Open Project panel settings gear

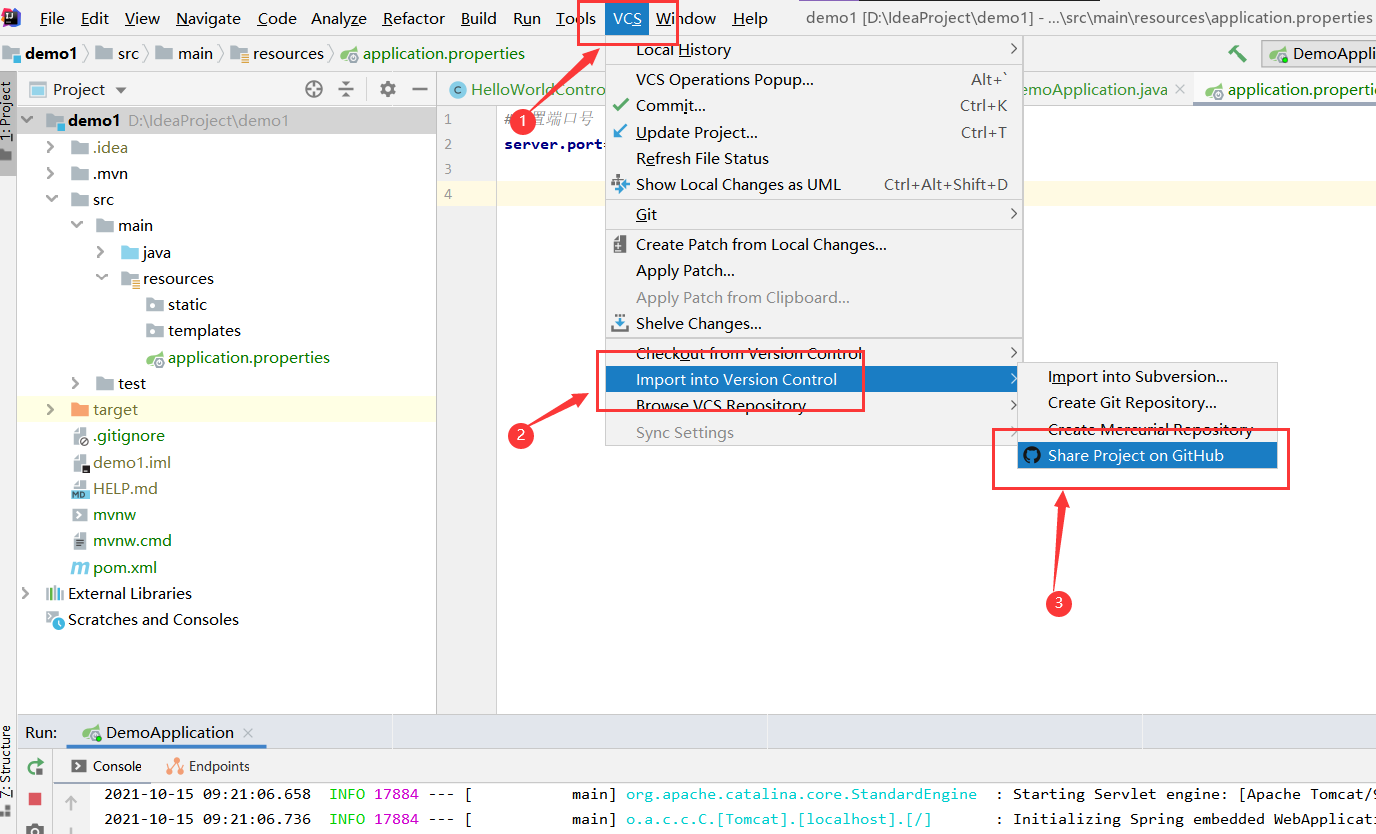(388, 89)
